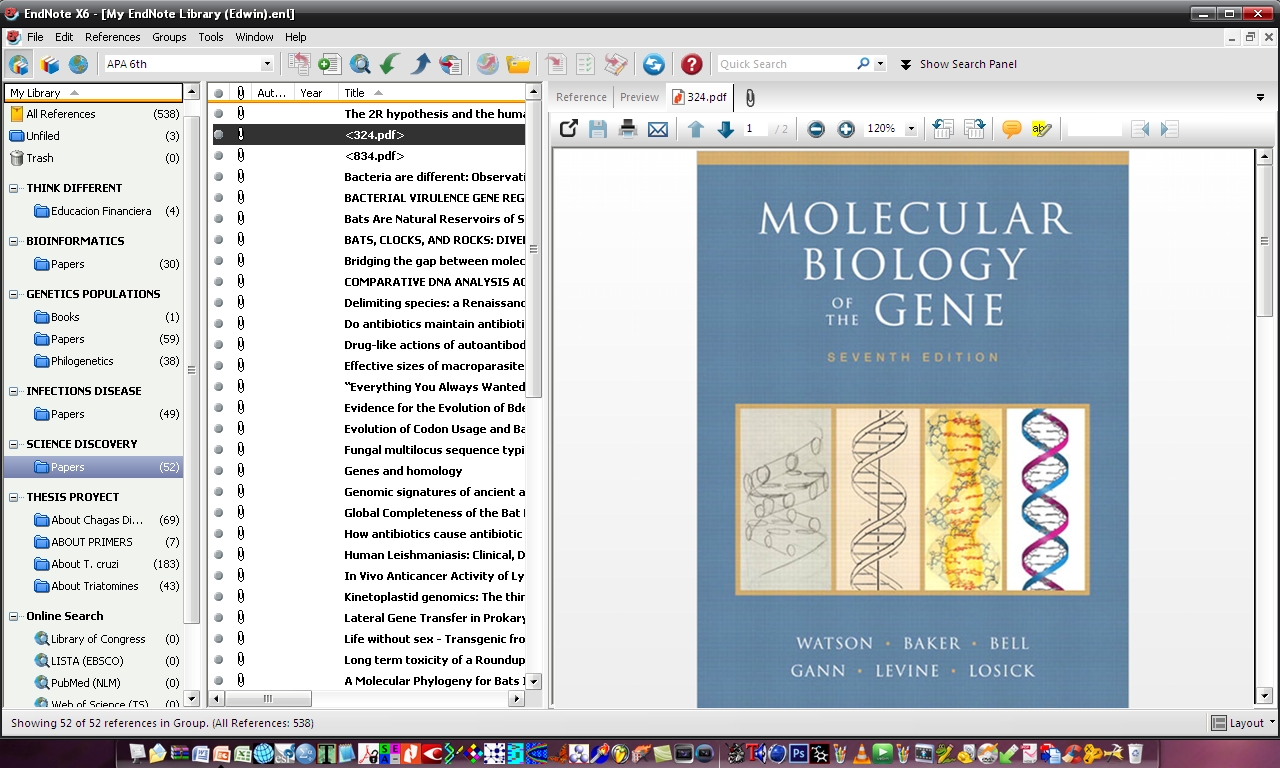This screenshot has height=768, width=1280.
Task: Click the Format Bibliography toolbar icon
Action: point(585,64)
